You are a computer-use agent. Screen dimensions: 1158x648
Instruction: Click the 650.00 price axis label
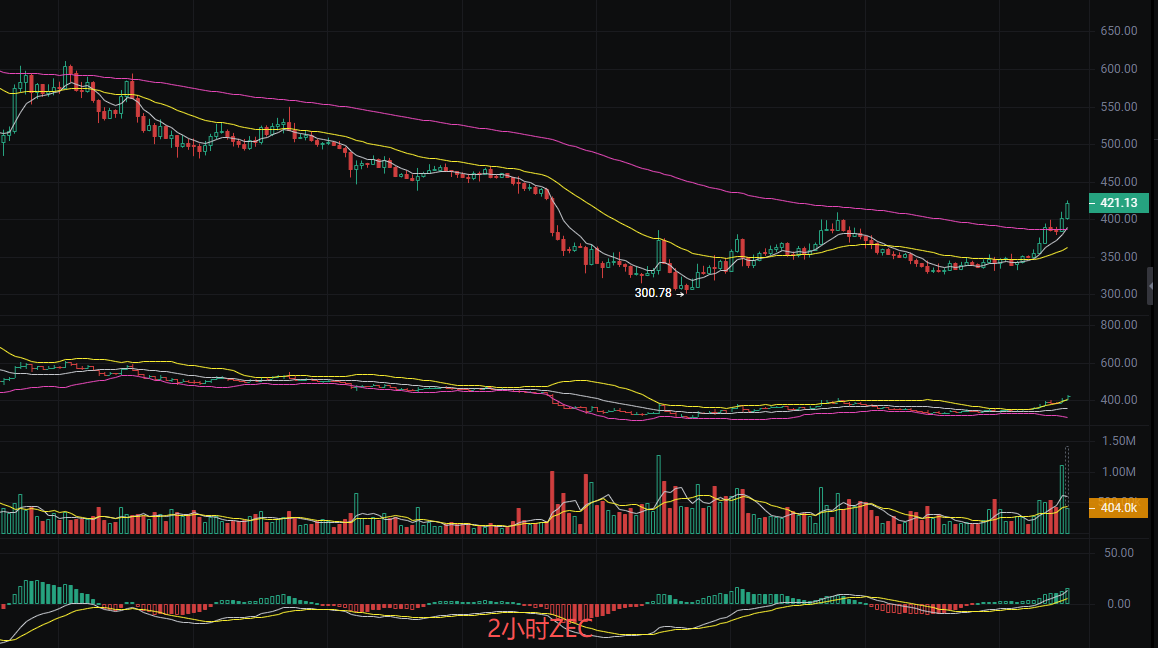pyautogui.click(x=1118, y=31)
